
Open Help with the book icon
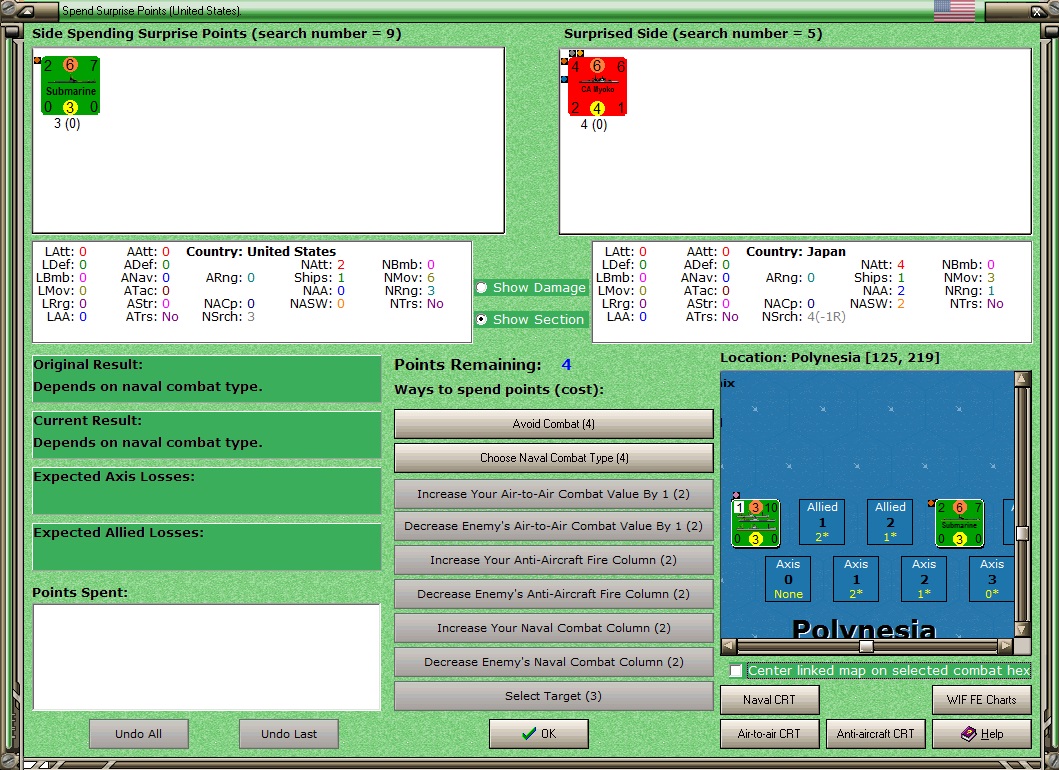(x=981, y=734)
